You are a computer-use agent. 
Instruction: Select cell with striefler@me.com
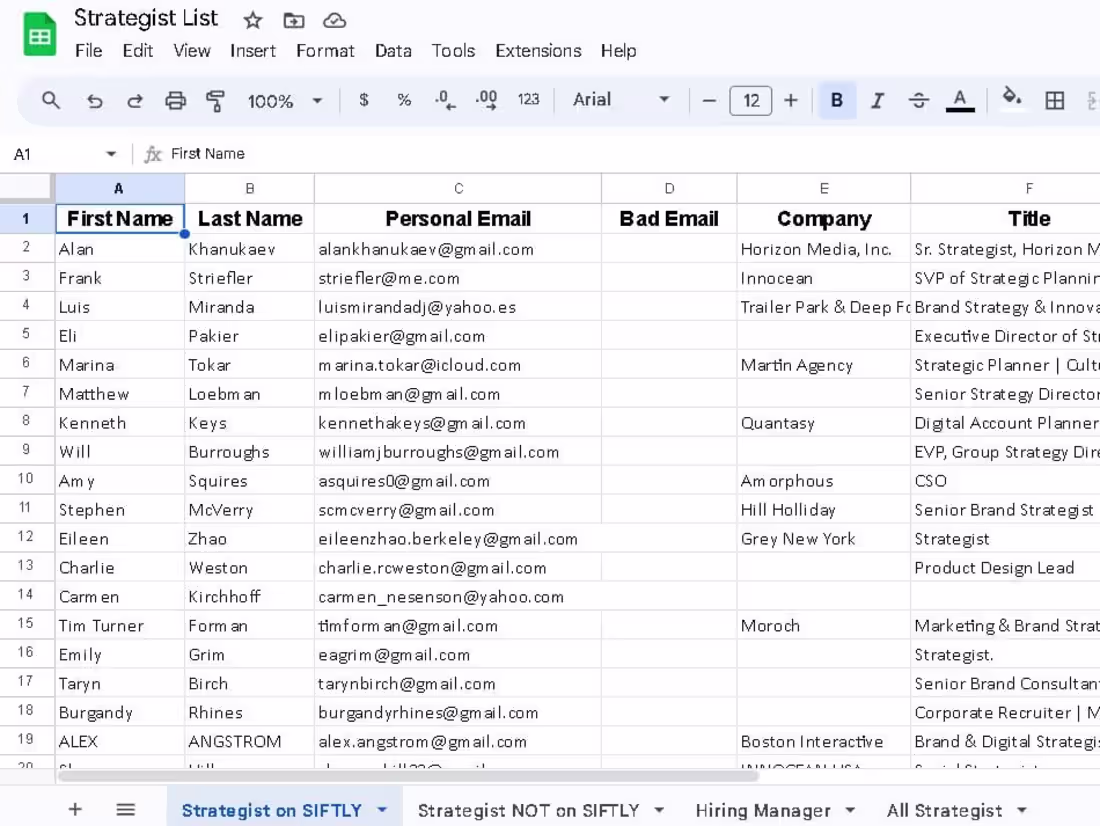click(458, 278)
